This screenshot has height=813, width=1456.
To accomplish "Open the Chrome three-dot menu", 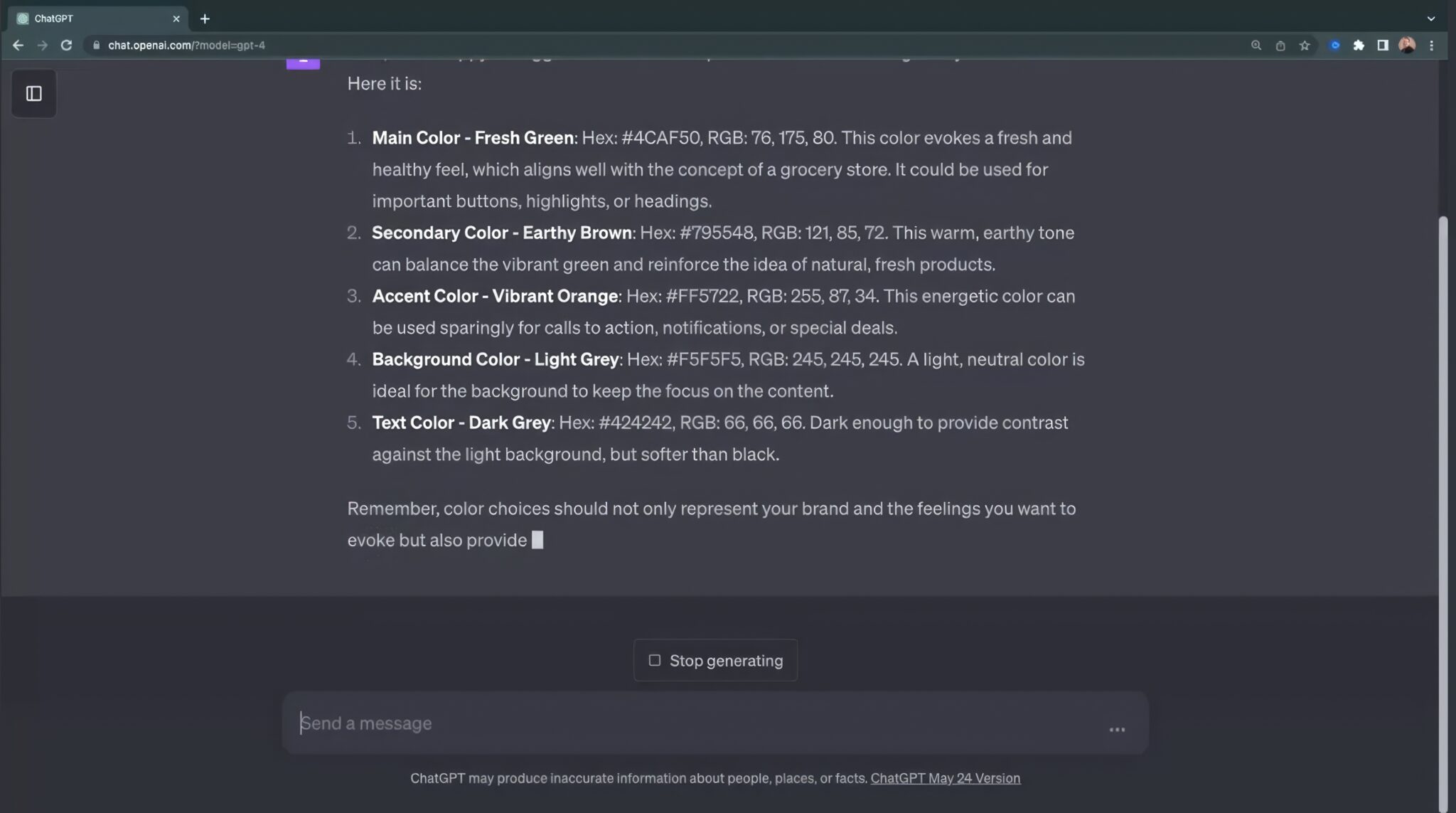I will pos(1432,45).
